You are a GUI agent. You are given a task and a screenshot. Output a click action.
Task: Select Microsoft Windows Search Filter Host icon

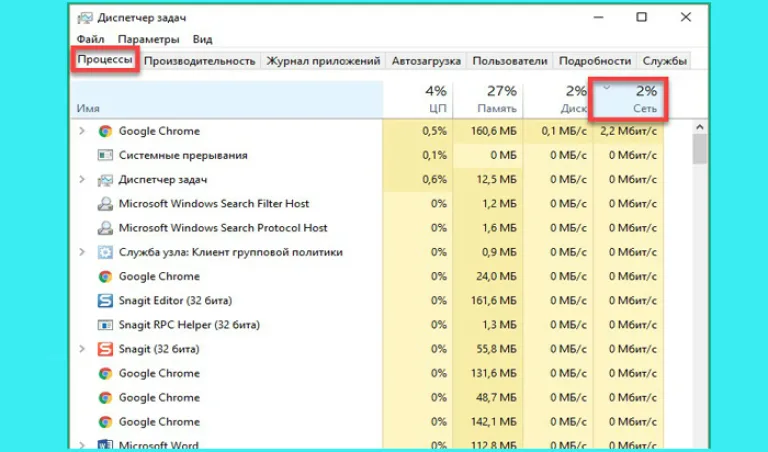(x=105, y=204)
